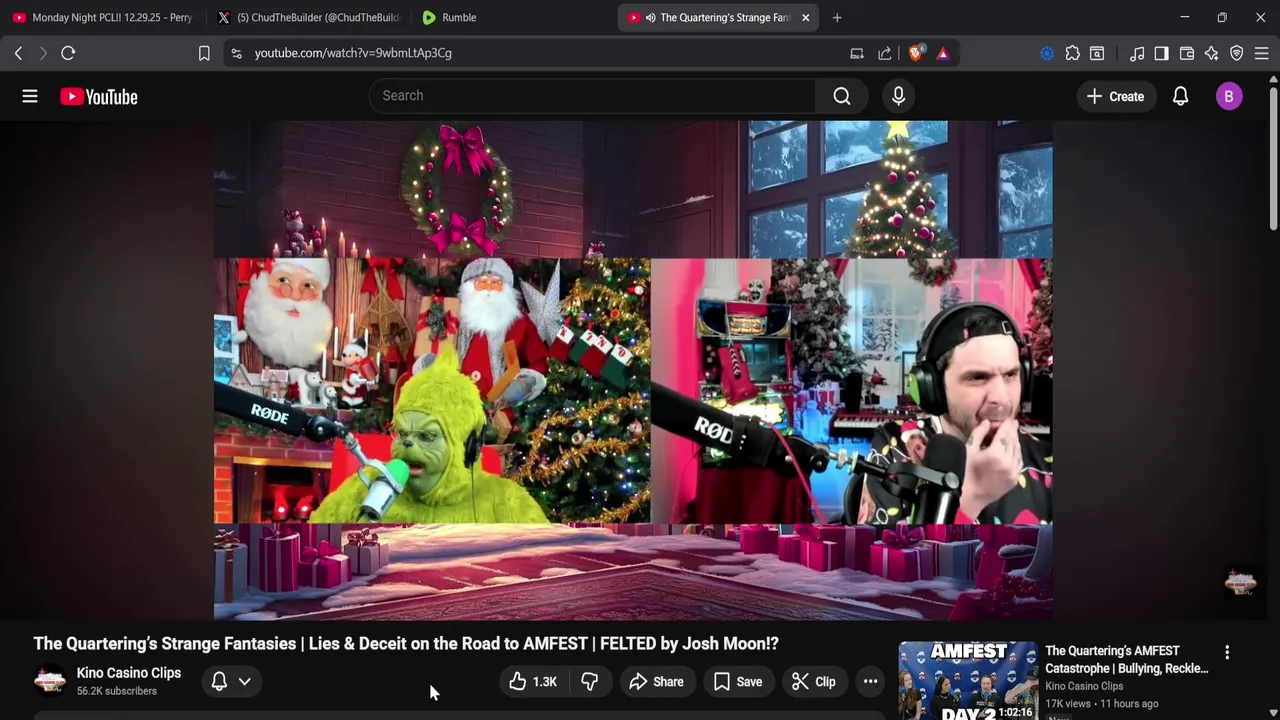Open notification preferences dropdown for Kino Casino Clips

click(231, 681)
